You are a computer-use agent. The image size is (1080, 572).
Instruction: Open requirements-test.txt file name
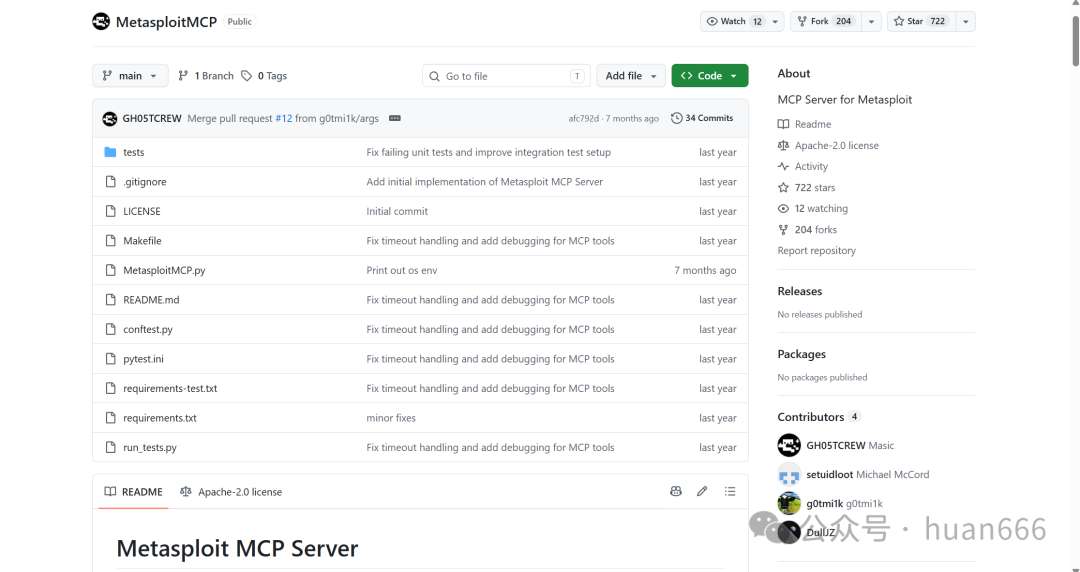click(170, 389)
